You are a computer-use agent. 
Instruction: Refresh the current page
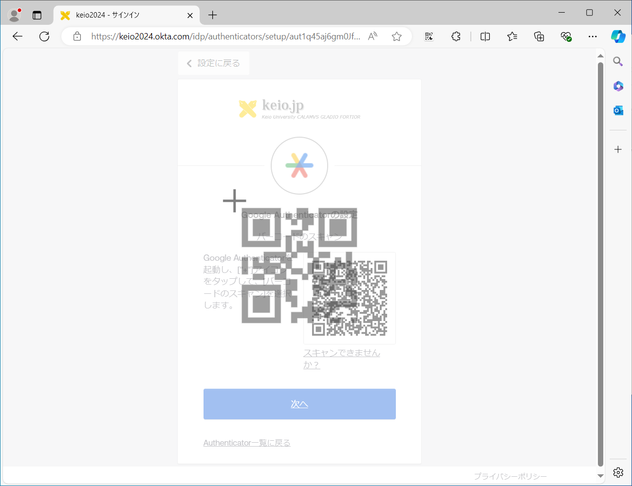point(44,36)
